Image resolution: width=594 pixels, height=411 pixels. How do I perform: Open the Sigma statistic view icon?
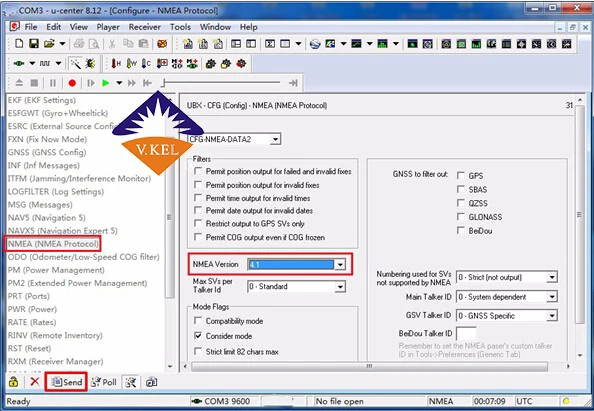270,44
